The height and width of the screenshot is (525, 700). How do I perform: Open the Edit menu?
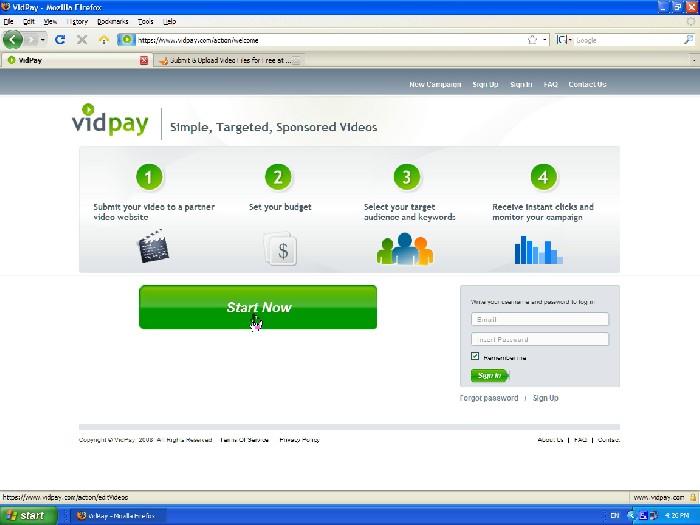(x=29, y=21)
